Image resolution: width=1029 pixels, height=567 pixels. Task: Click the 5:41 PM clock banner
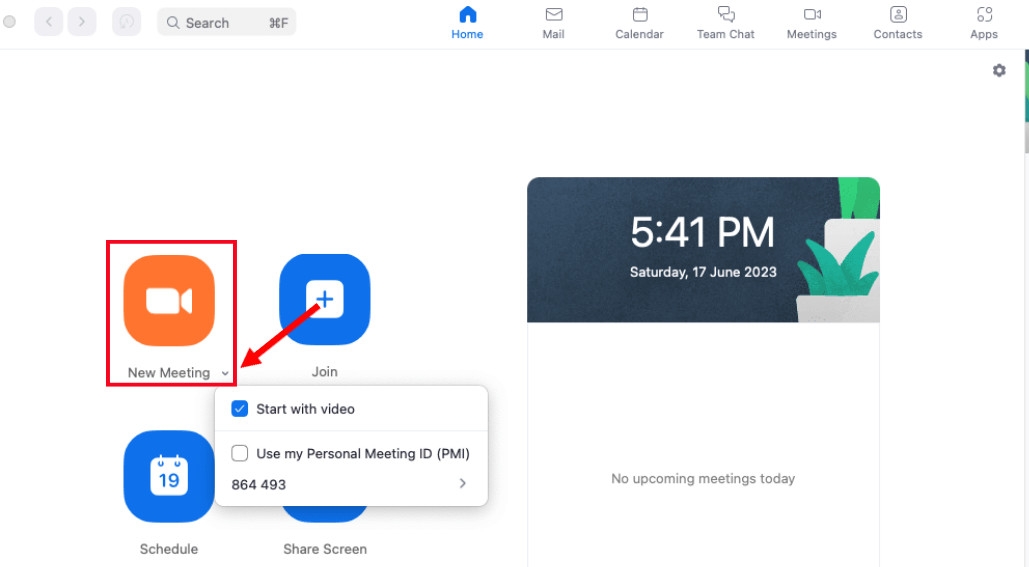coord(703,250)
